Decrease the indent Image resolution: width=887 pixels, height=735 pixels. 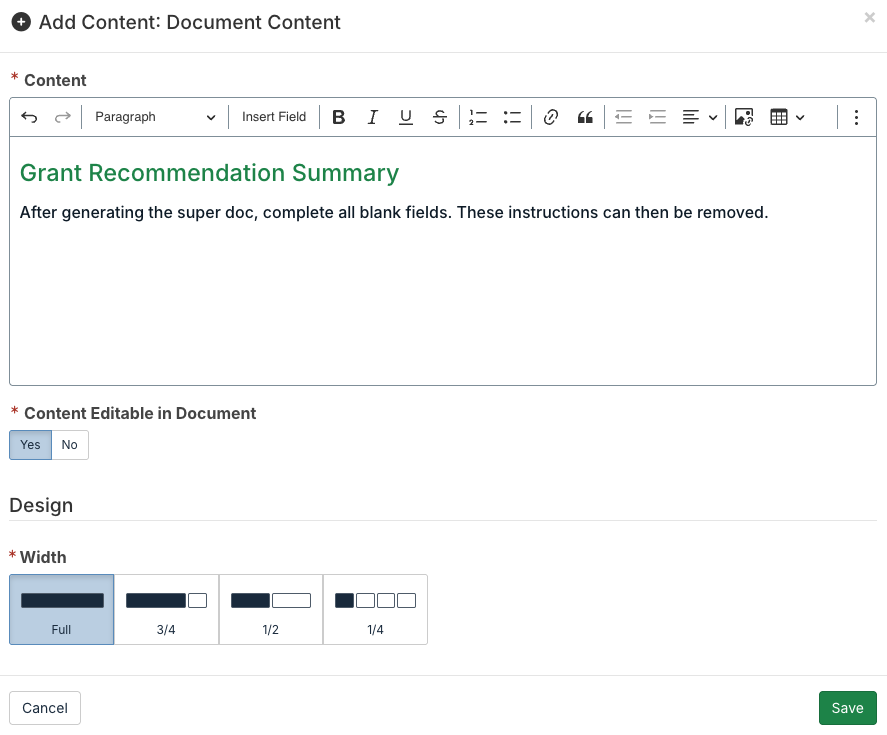(623, 117)
